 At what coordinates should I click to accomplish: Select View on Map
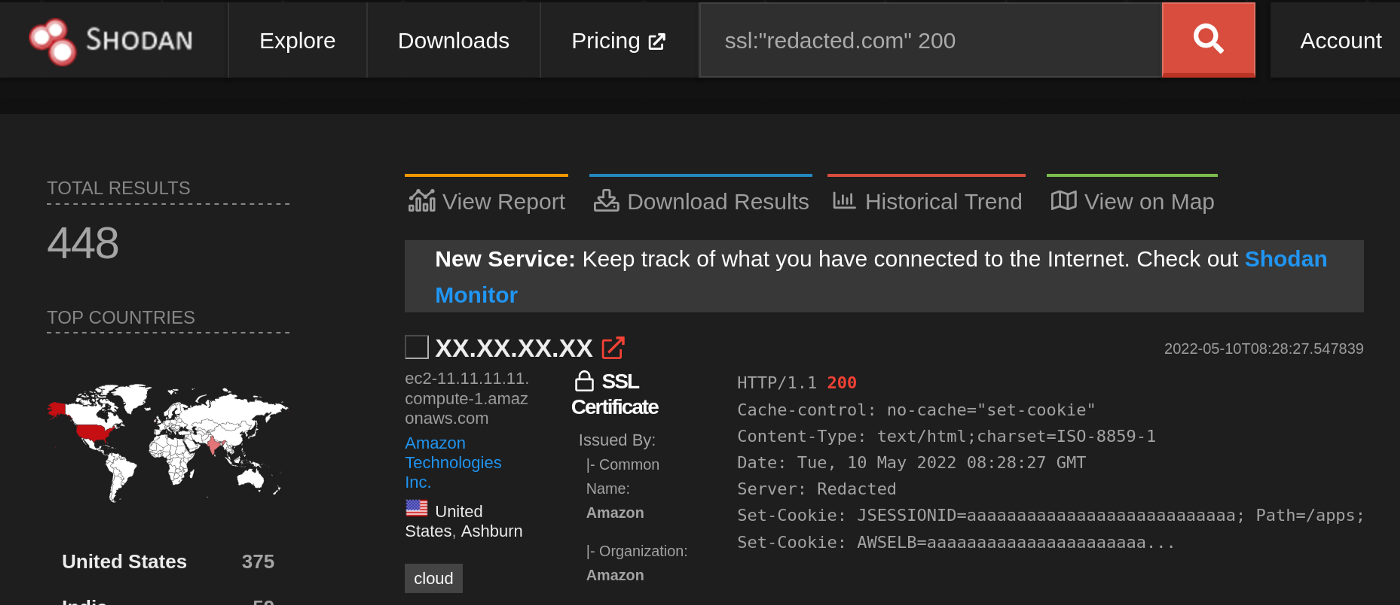[1132, 201]
